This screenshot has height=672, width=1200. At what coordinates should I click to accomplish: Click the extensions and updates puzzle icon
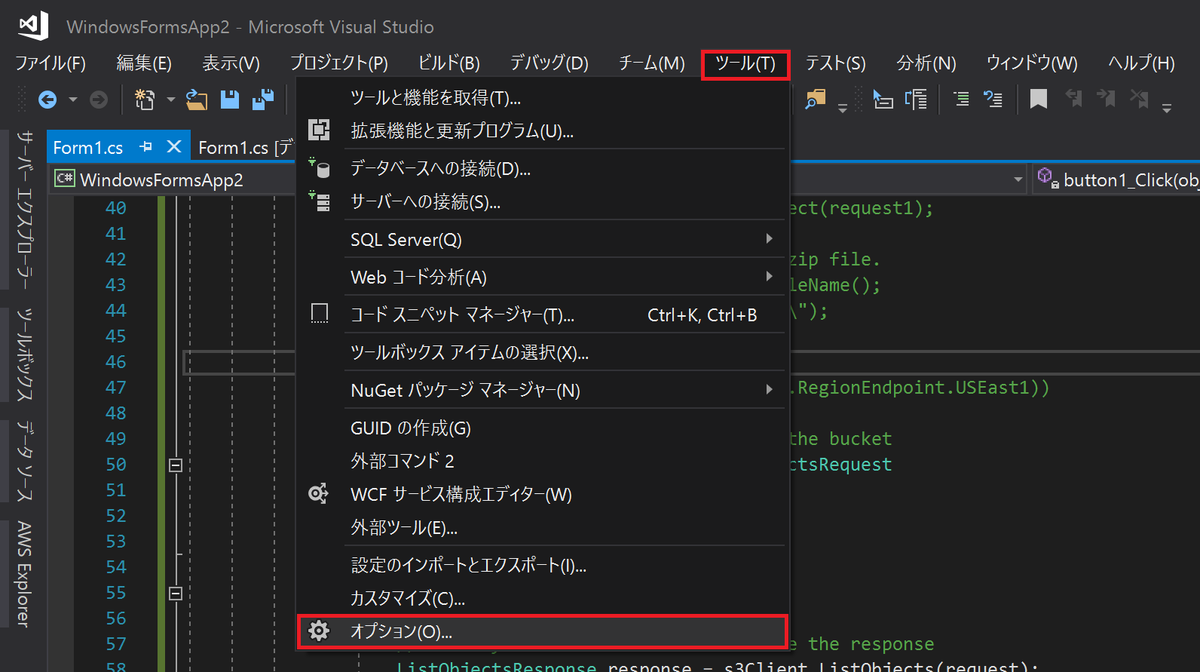[x=319, y=130]
